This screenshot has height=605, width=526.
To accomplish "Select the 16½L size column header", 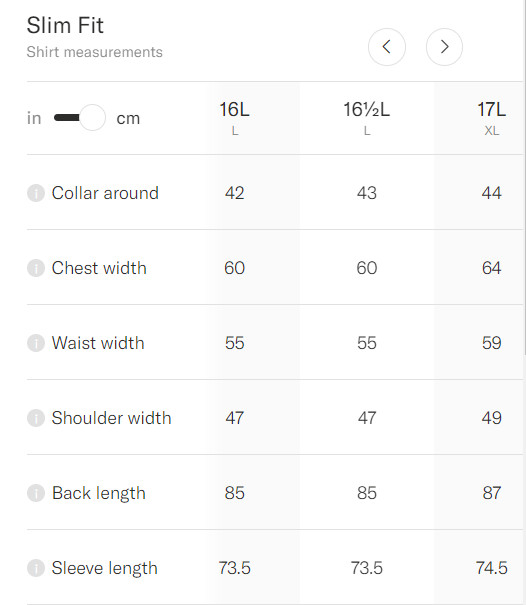I will click(367, 118).
